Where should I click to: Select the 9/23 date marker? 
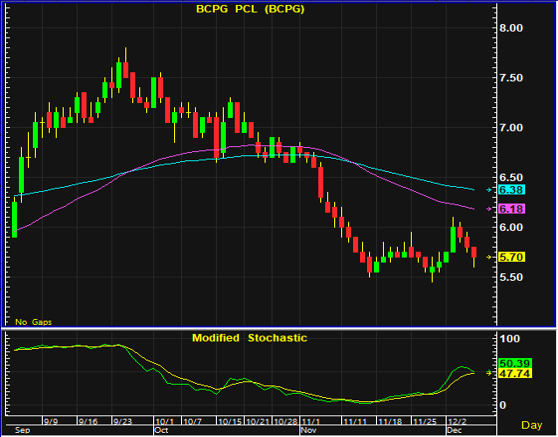pos(123,422)
